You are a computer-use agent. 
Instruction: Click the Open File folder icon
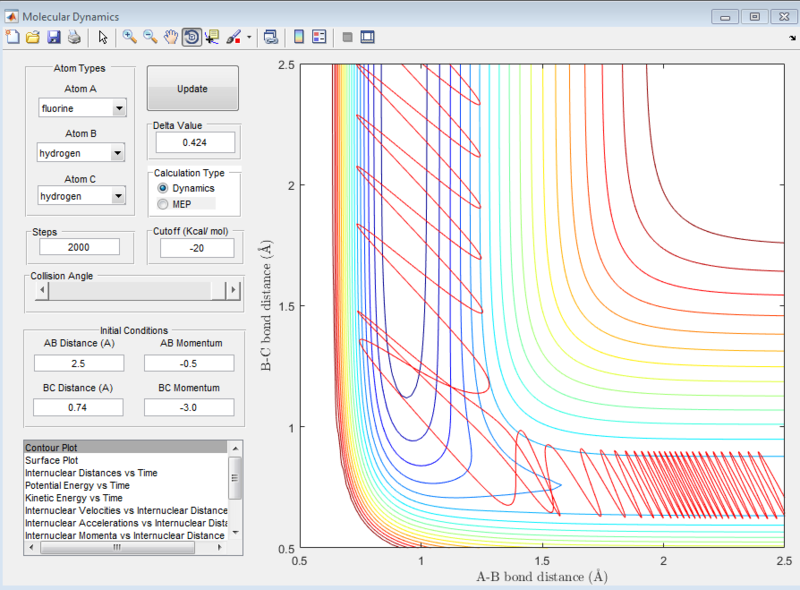[x=33, y=37]
